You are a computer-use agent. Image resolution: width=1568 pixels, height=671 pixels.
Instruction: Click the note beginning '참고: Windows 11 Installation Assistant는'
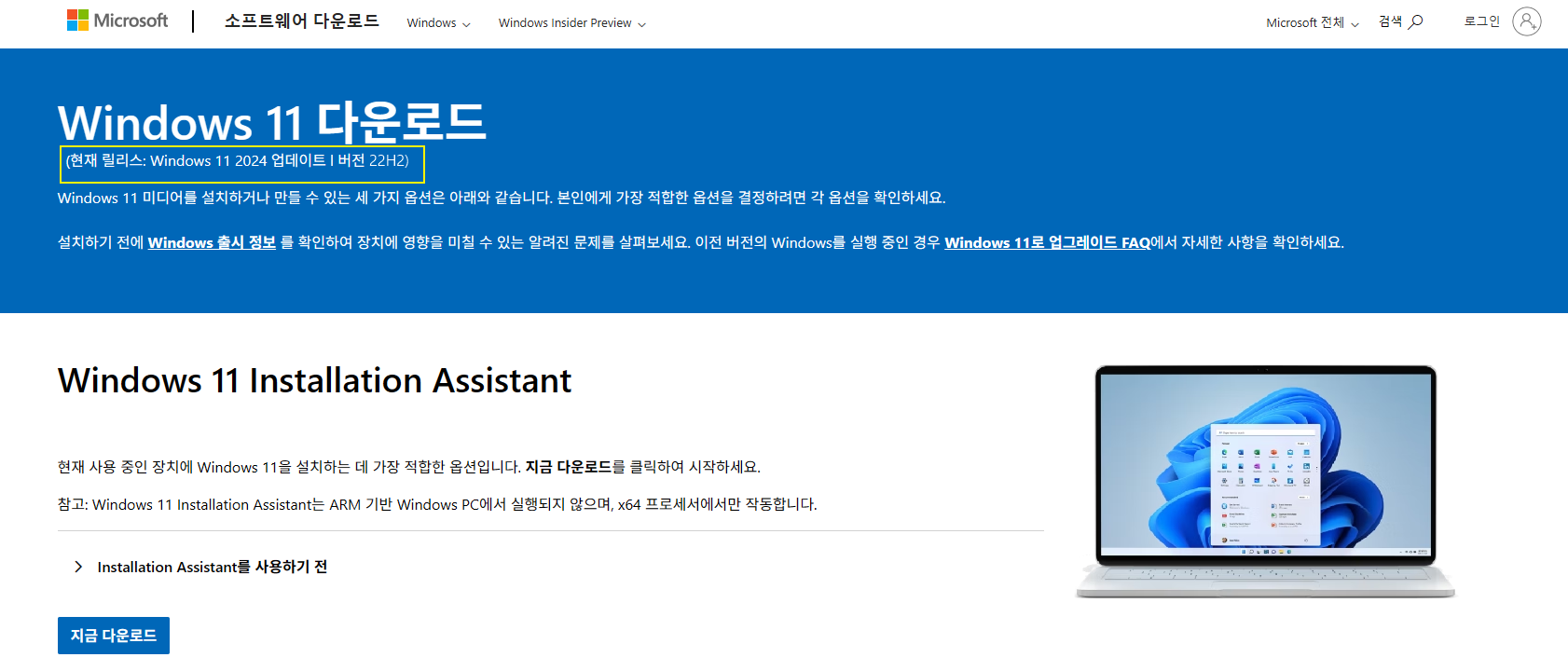(x=437, y=504)
